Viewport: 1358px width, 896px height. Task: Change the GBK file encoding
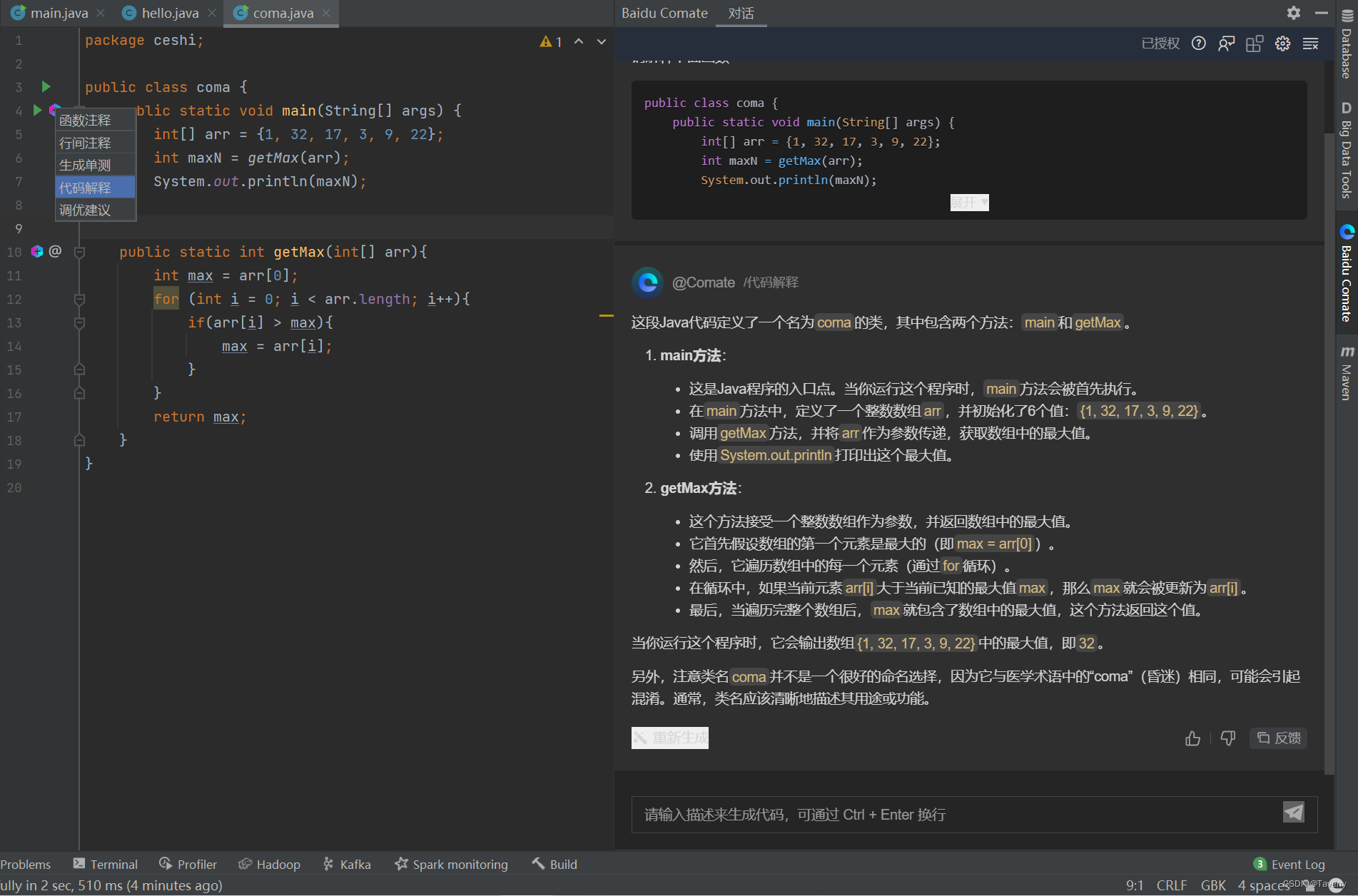1213,885
